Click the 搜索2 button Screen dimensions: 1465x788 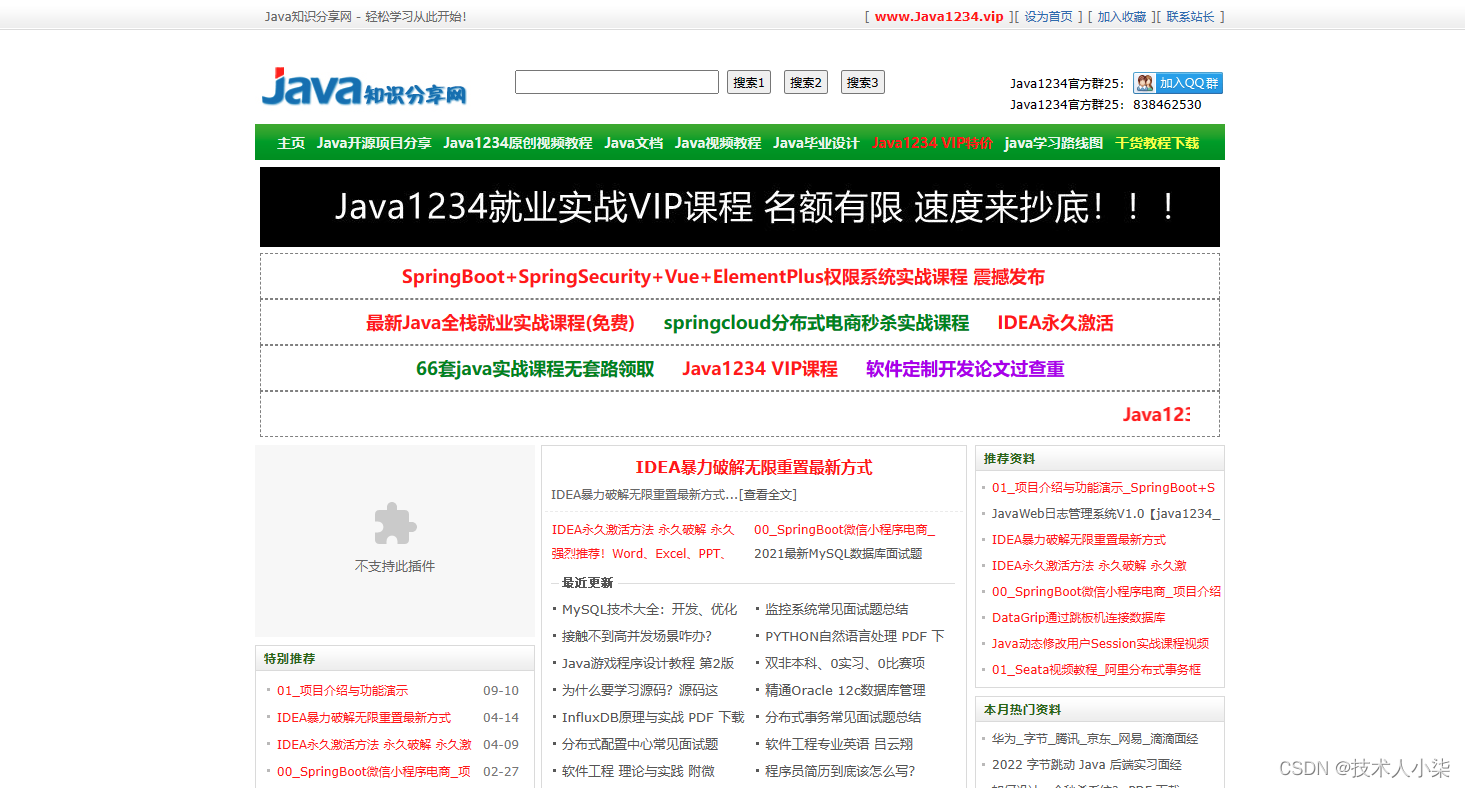pyautogui.click(x=806, y=82)
